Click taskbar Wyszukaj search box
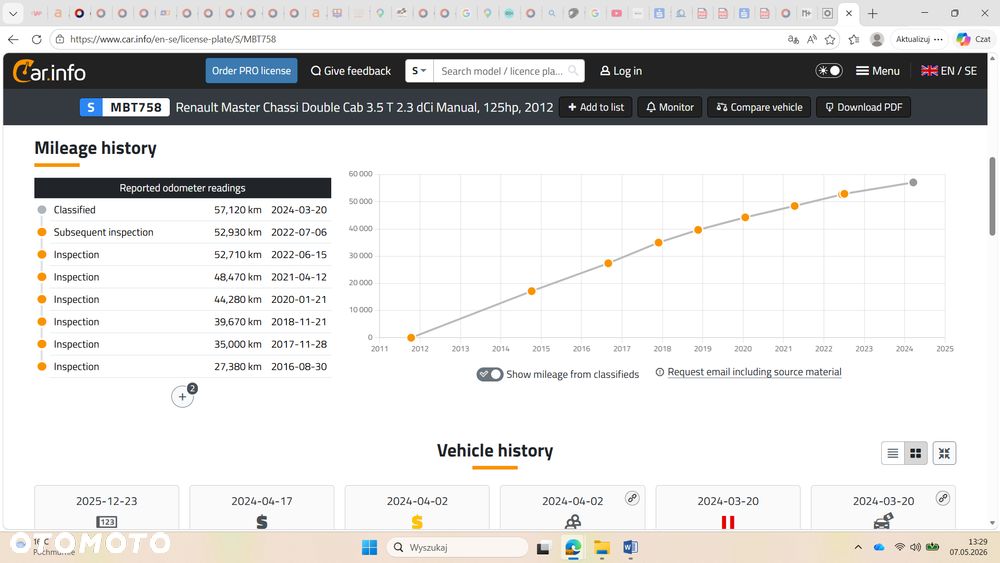Screen dimensions: 1000x563 point(457,547)
